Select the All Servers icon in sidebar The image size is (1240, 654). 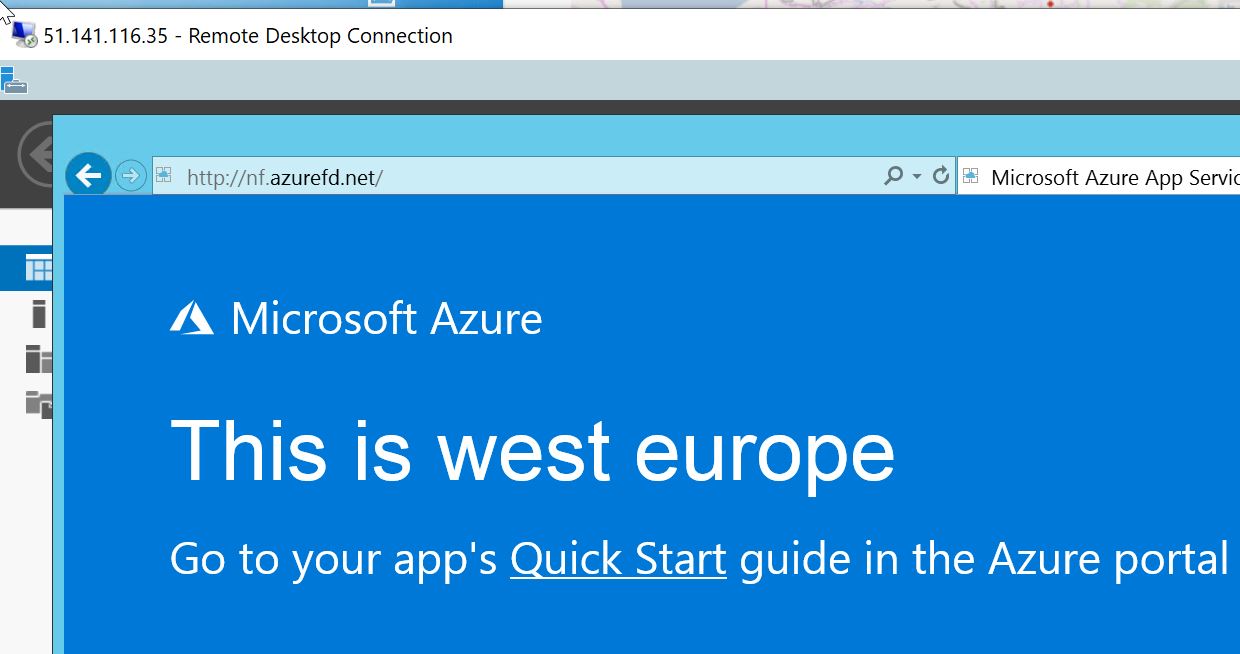coord(39,358)
